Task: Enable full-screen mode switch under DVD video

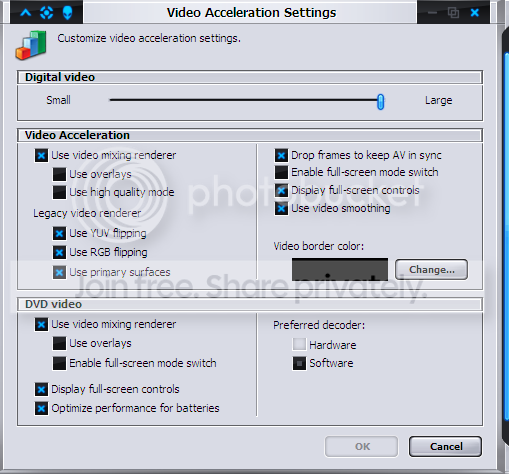Action: [x=59, y=363]
